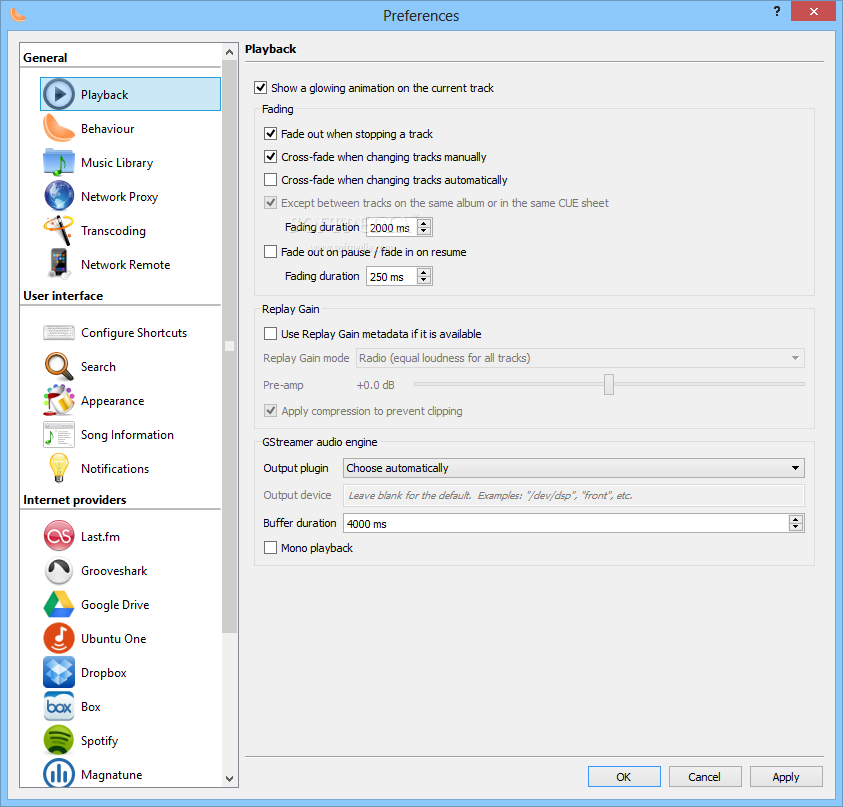This screenshot has height=807, width=843.
Task: Click the question mark help button
Action: 777,11
